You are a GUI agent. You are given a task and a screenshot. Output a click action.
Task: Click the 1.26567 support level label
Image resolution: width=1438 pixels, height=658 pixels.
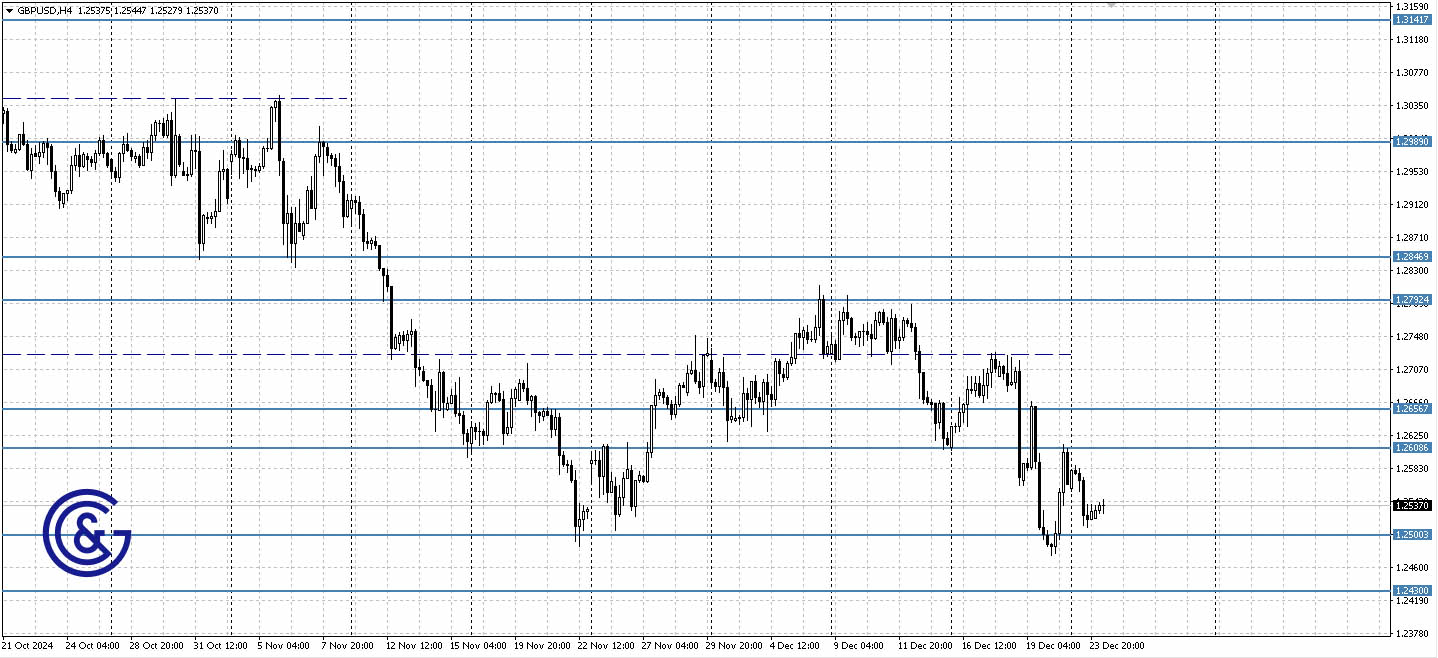pyautogui.click(x=1412, y=410)
